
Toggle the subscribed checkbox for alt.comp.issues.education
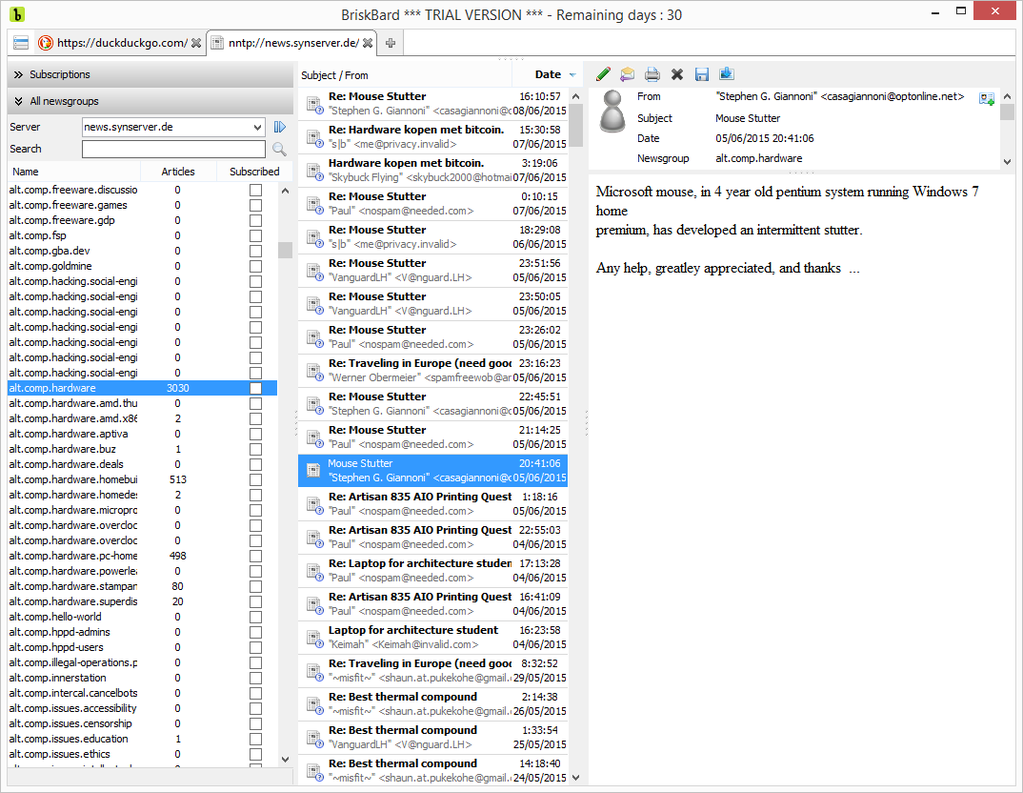coord(256,739)
